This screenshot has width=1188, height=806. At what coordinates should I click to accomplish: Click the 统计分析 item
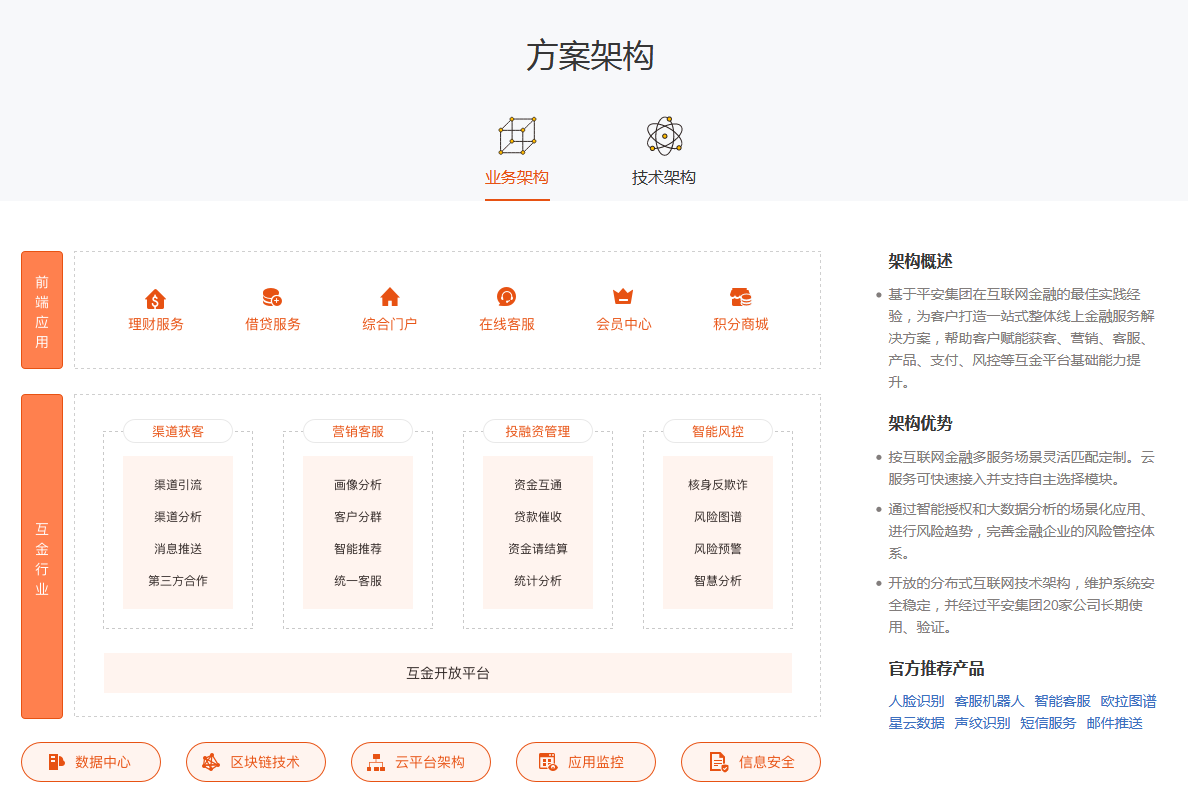(538, 581)
